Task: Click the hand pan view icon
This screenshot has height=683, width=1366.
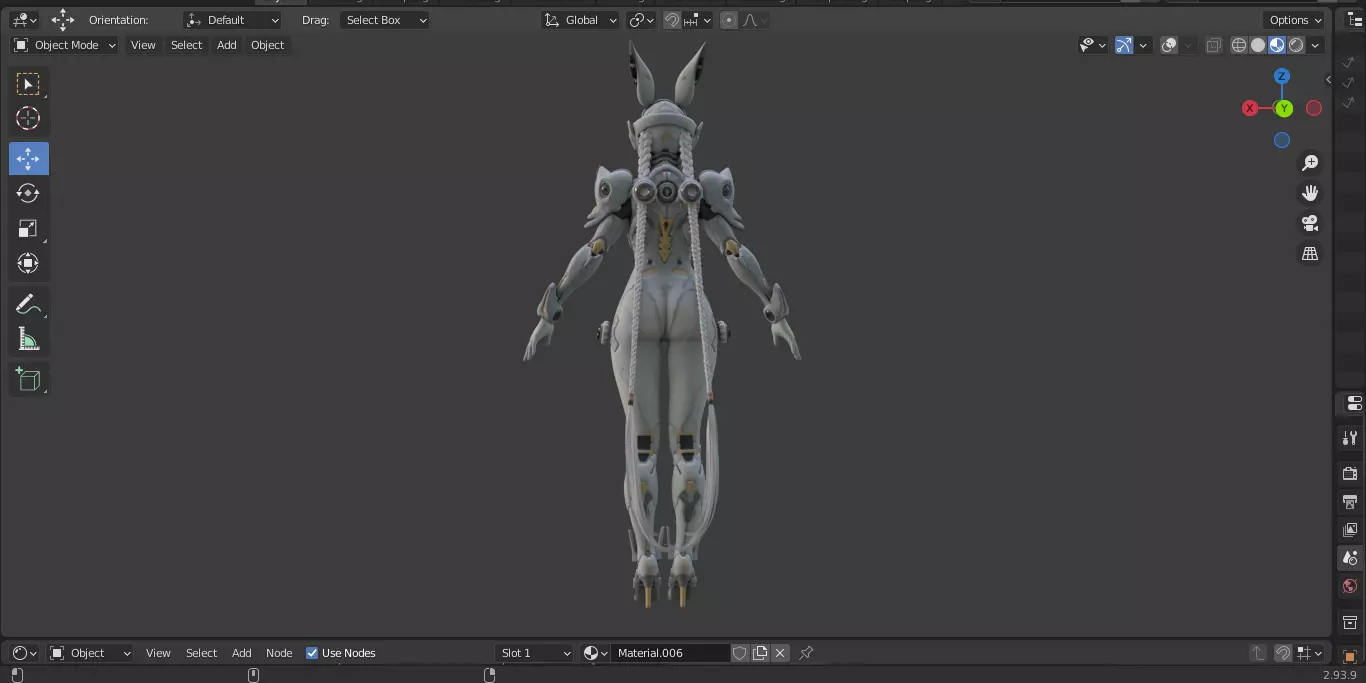Action: tap(1310, 193)
